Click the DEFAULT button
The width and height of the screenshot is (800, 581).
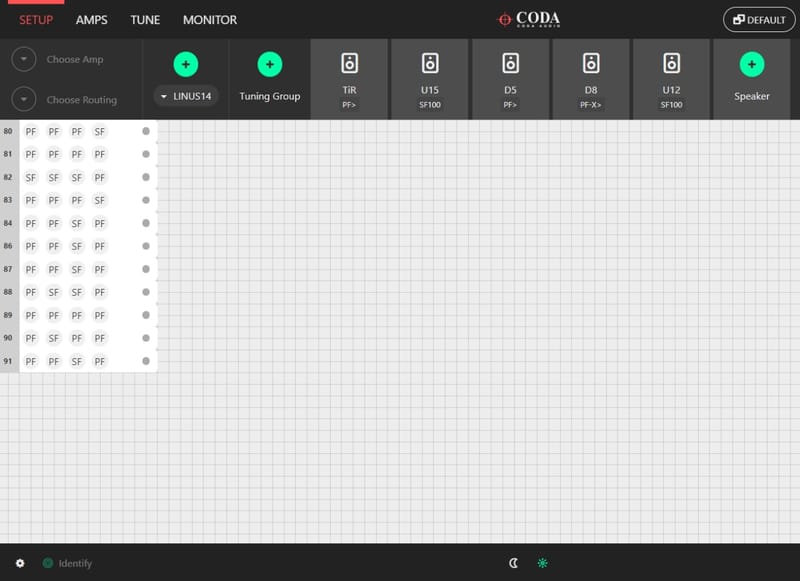(758, 20)
